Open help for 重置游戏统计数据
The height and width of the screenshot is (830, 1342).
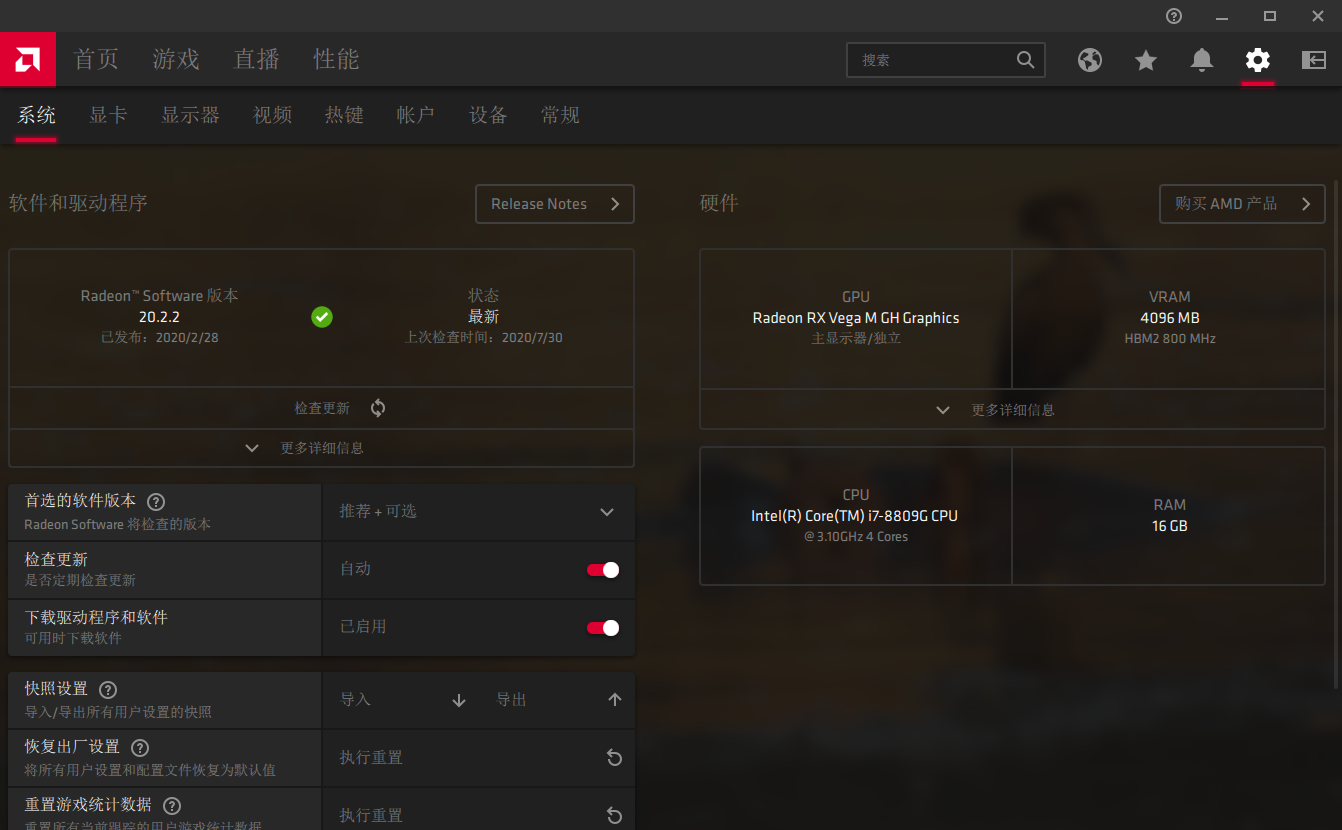click(x=172, y=806)
